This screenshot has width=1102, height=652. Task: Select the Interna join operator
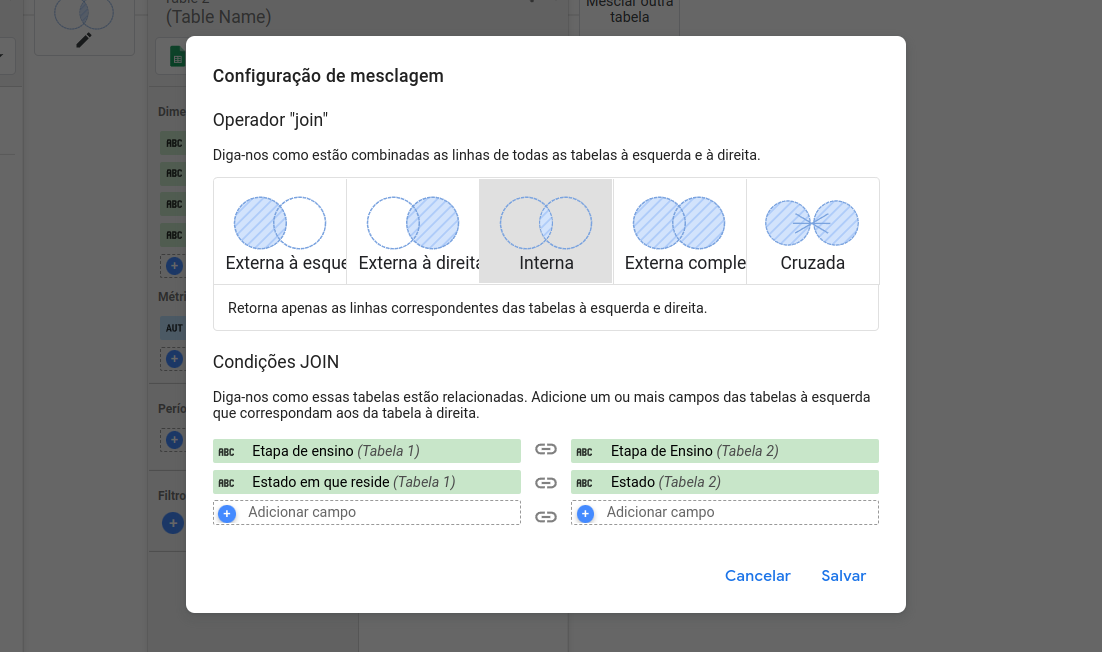pyautogui.click(x=546, y=232)
